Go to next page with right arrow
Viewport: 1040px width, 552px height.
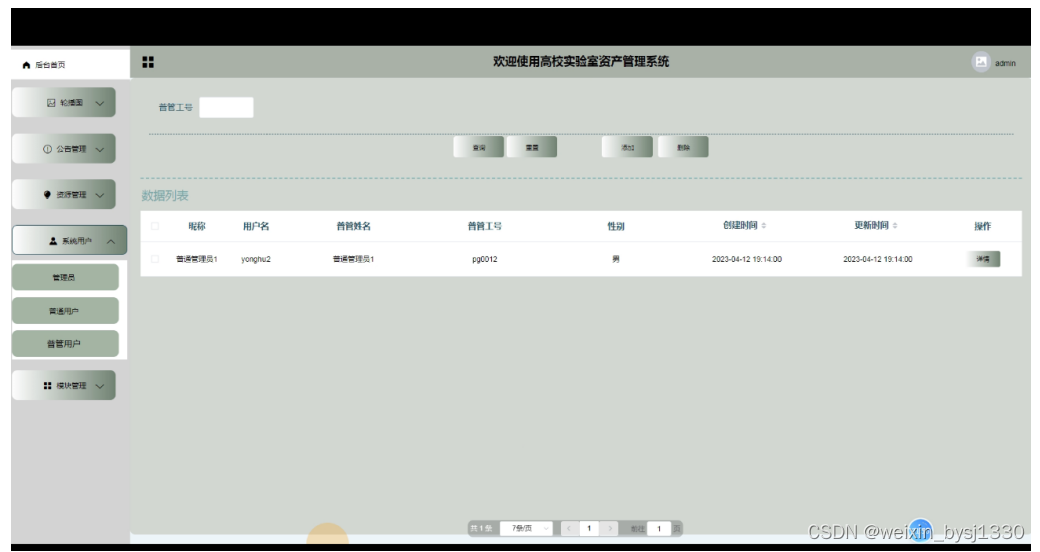610,529
